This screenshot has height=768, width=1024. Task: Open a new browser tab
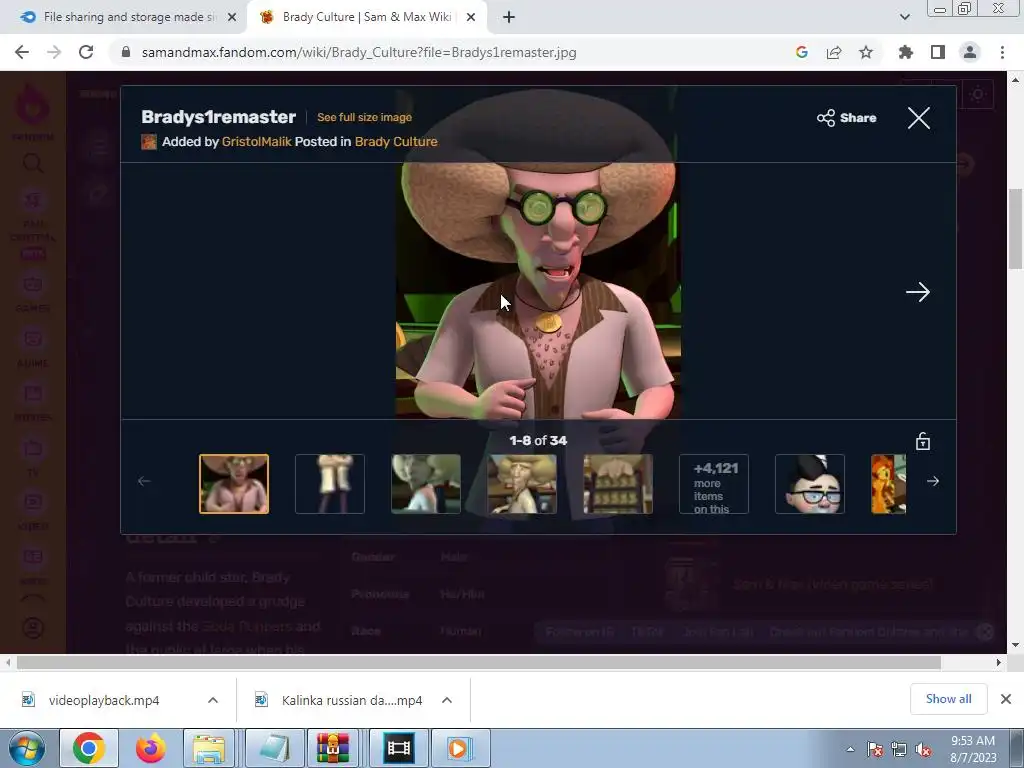click(509, 18)
